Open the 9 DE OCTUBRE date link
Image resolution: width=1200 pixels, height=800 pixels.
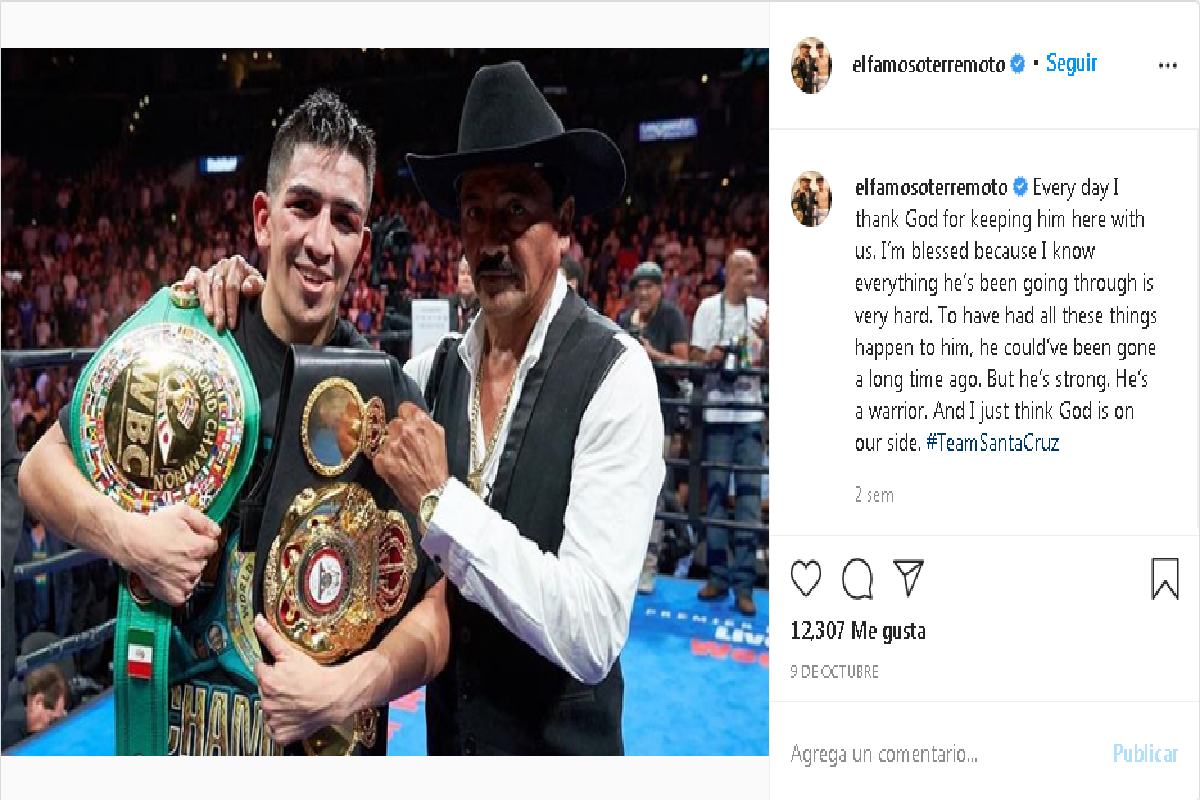(x=834, y=672)
